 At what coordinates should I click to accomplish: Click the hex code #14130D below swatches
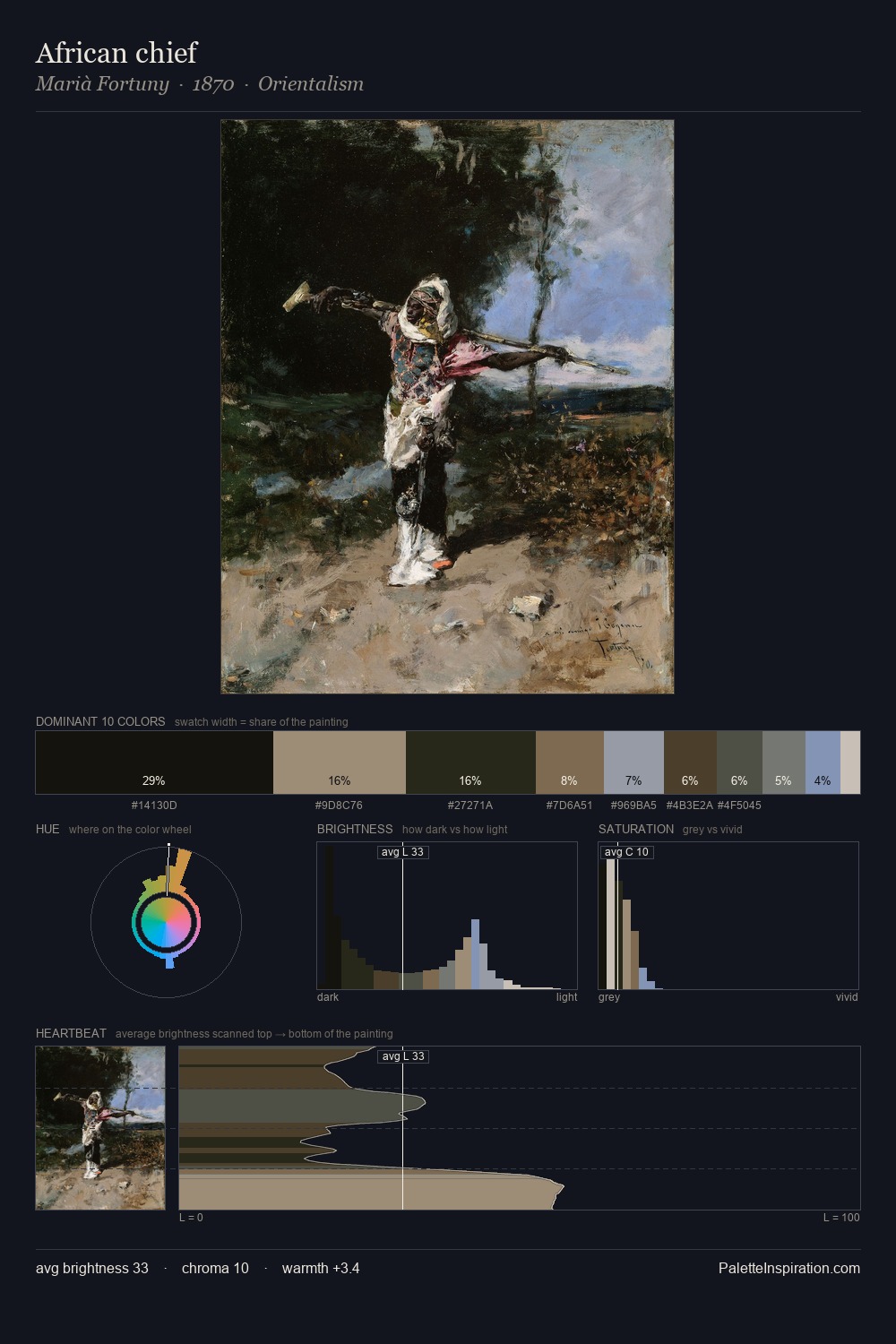154,806
